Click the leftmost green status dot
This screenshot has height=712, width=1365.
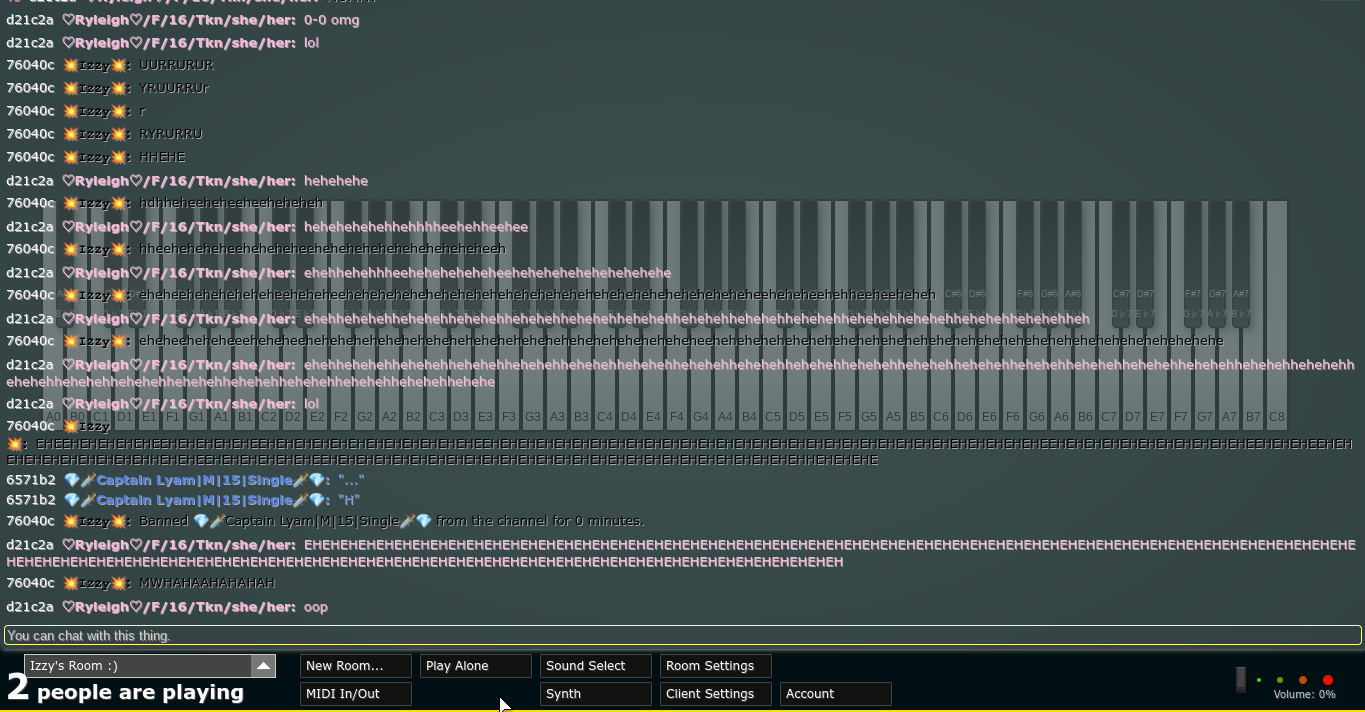pos(1259,680)
